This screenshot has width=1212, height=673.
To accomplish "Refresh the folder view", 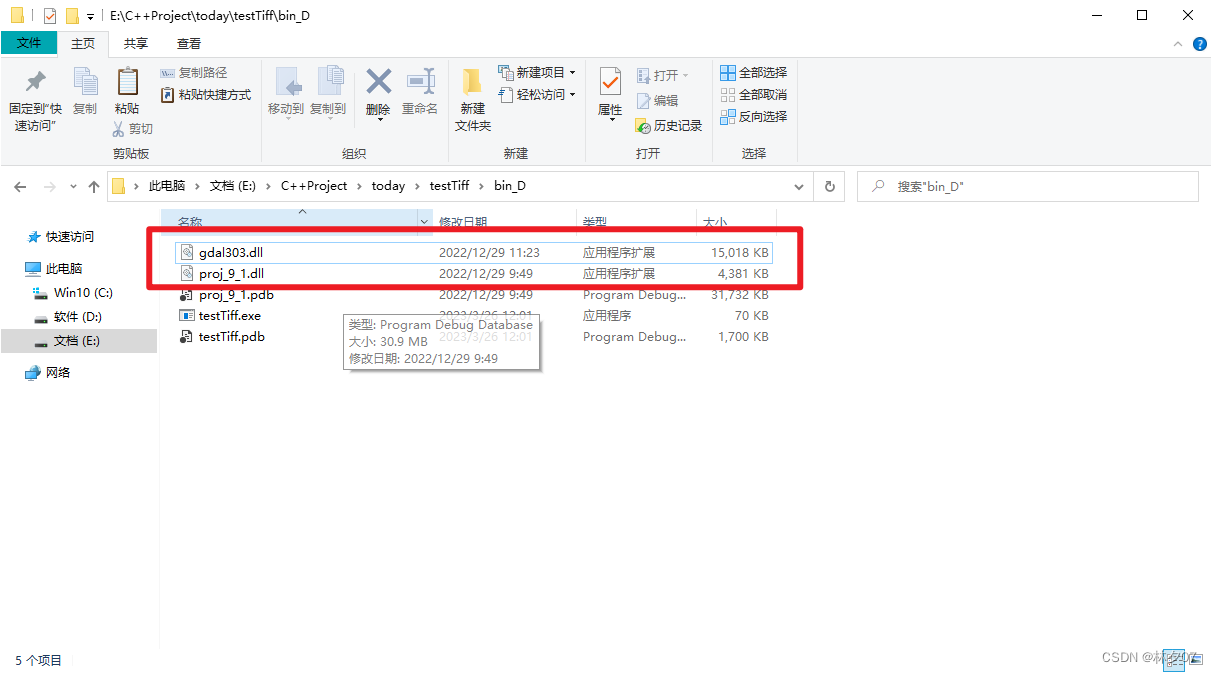I will click(x=829, y=187).
